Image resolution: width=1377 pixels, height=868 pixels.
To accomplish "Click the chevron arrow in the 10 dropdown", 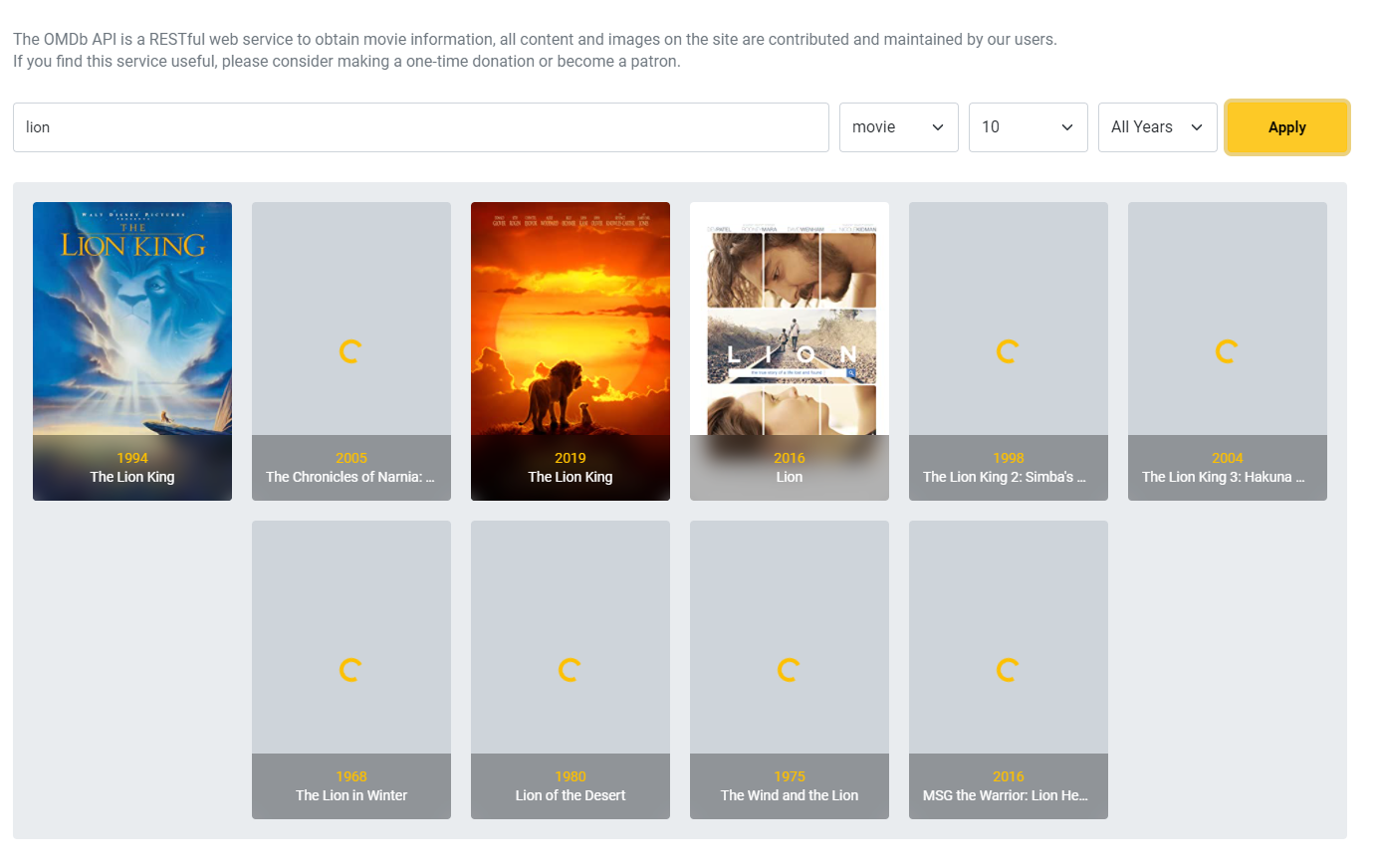I will [x=1067, y=127].
